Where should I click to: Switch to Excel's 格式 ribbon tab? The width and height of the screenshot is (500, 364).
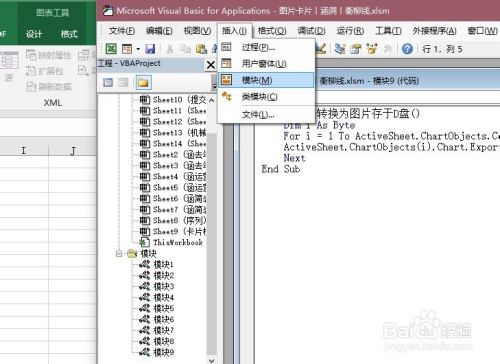click(x=69, y=34)
